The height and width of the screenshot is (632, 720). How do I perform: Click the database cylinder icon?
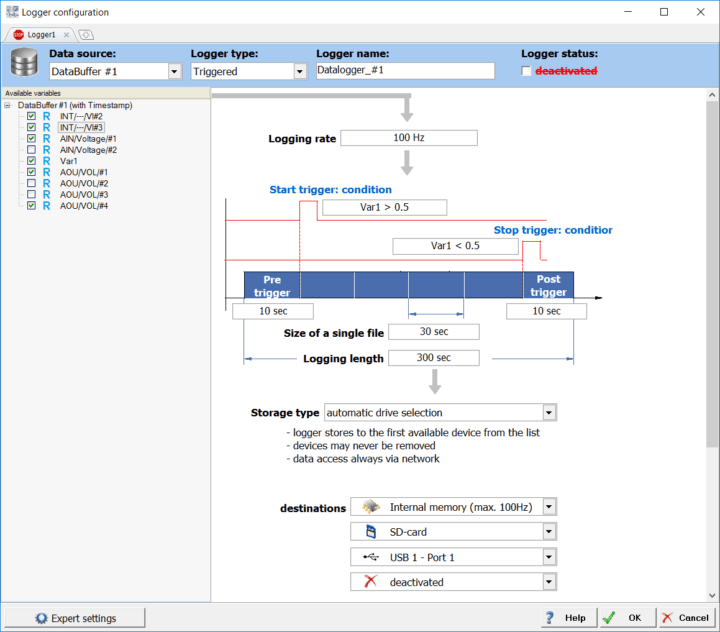click(24, 62)
